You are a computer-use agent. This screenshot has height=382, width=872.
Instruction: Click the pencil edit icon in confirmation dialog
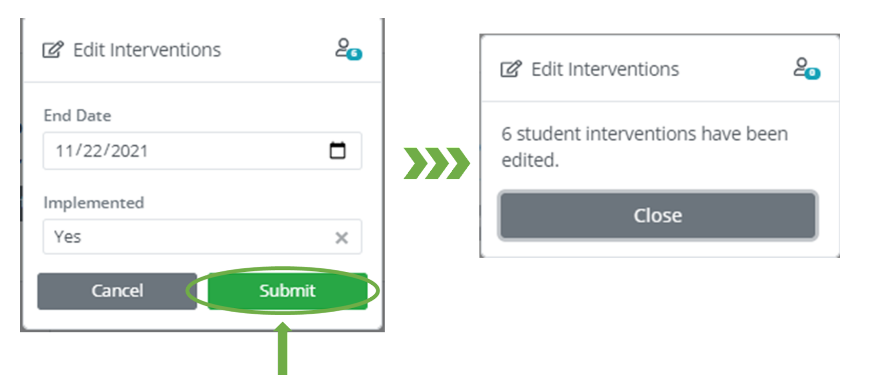[512, 70]
